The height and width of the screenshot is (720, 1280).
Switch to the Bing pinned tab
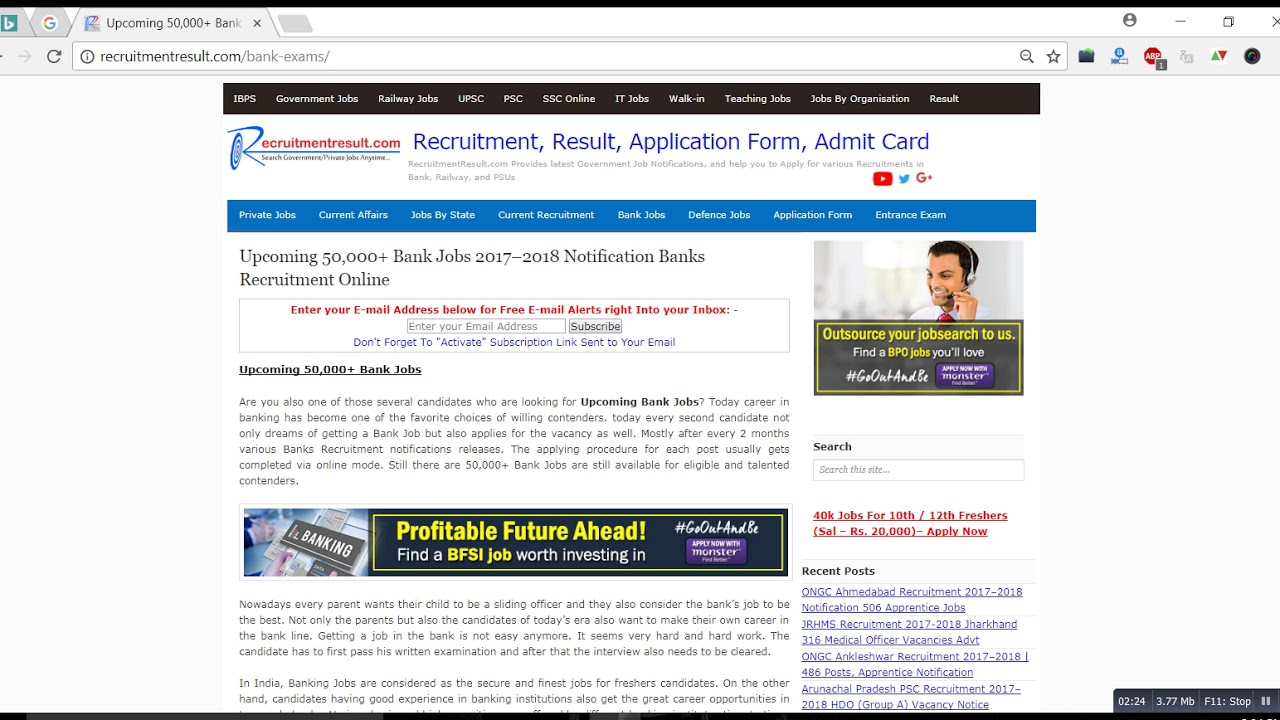click(9, 22)
